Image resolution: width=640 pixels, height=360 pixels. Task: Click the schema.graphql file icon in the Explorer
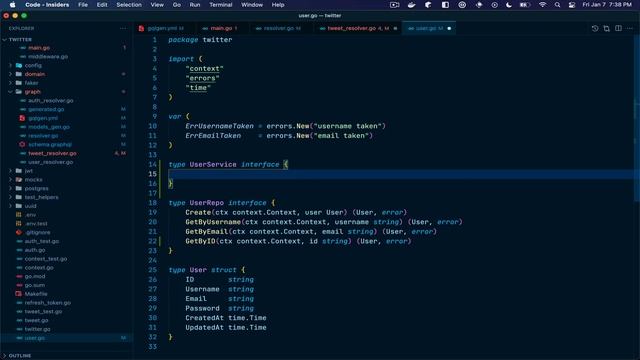click(22, 144)
